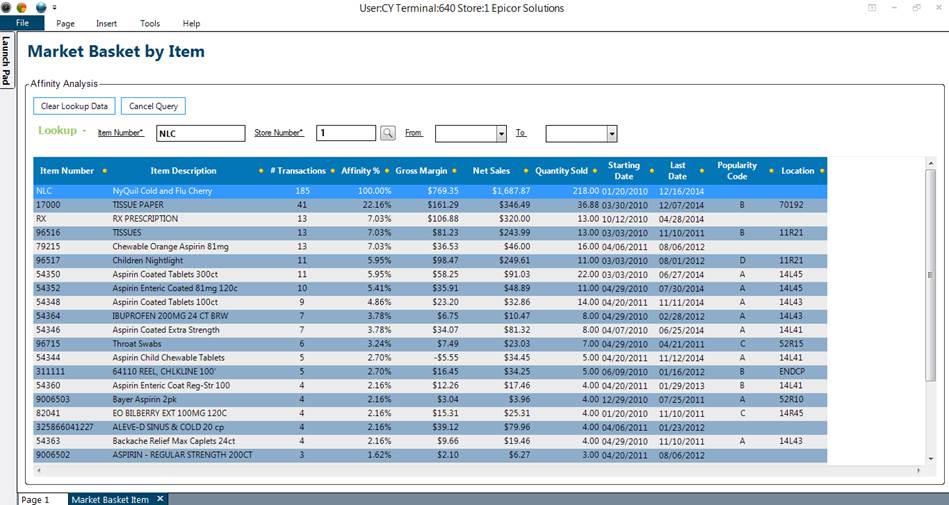
Task: Open the quick access toolbar customize arrow
Action: point(54,8)
